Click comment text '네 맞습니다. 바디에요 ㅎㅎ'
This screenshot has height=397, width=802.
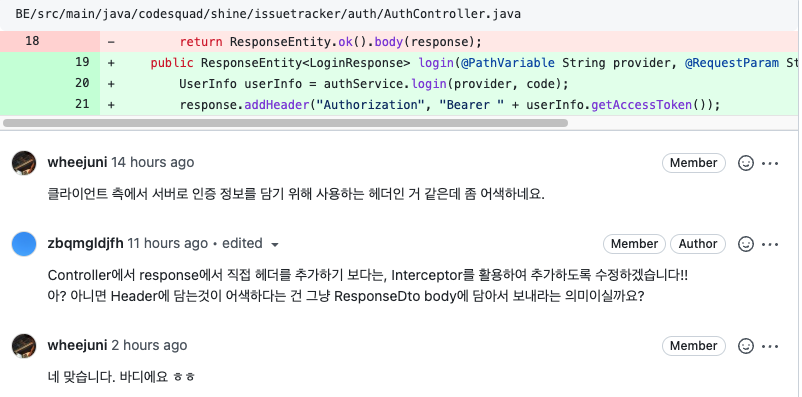(121, 378)
